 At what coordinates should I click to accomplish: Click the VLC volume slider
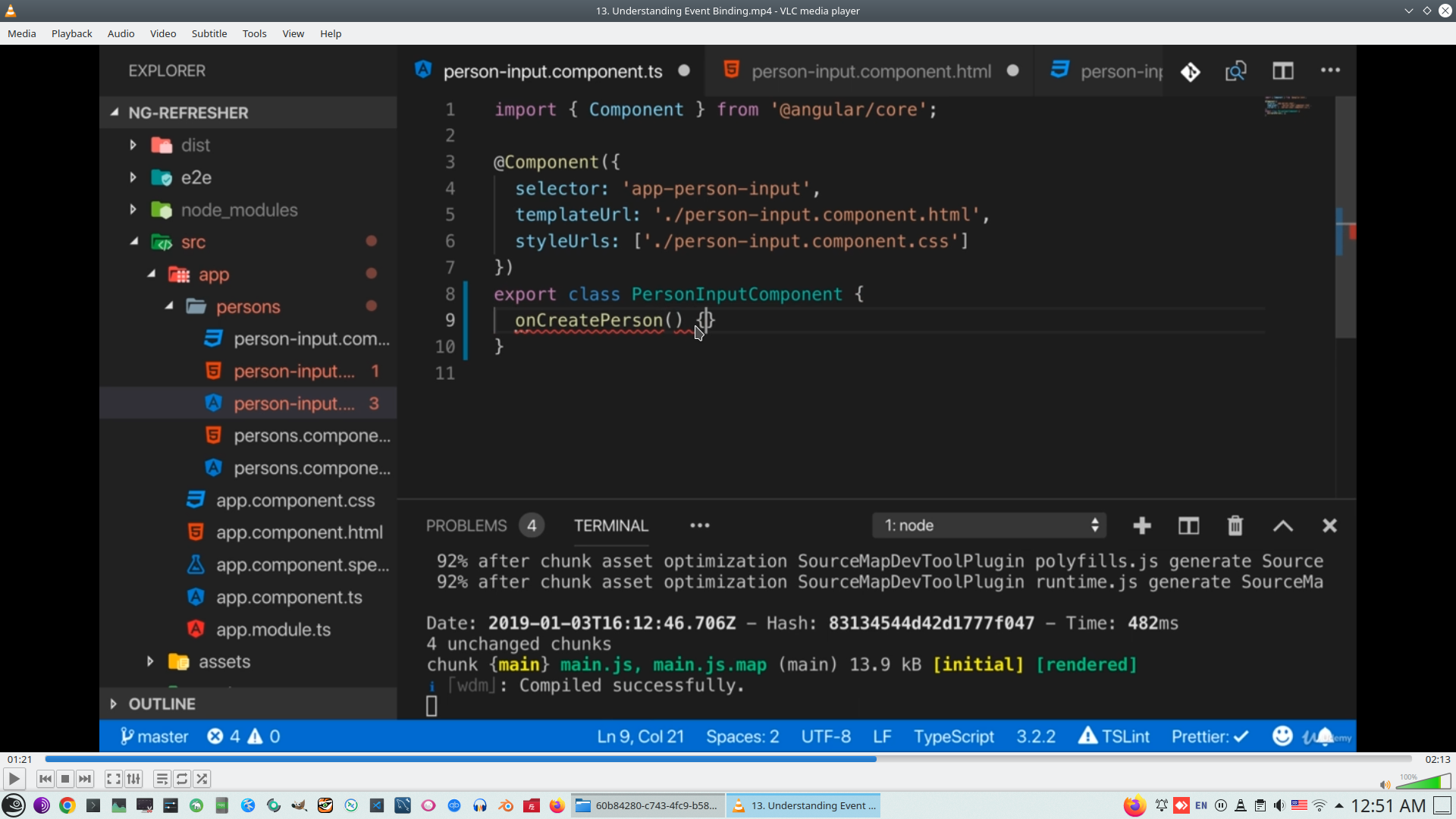pyautogui.click(x=1423, y=783)
